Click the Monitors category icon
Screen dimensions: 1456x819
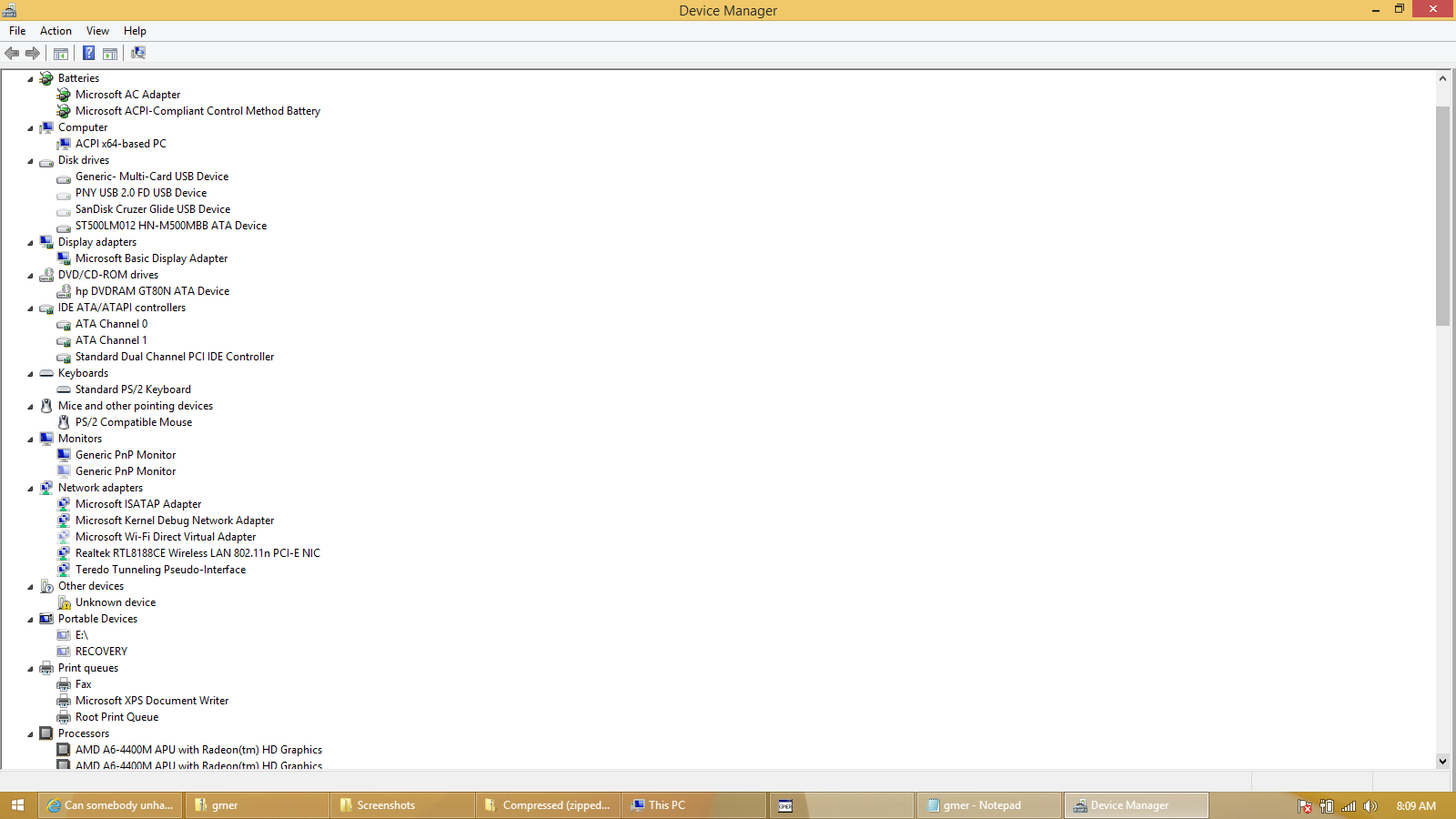coord(46,439)
